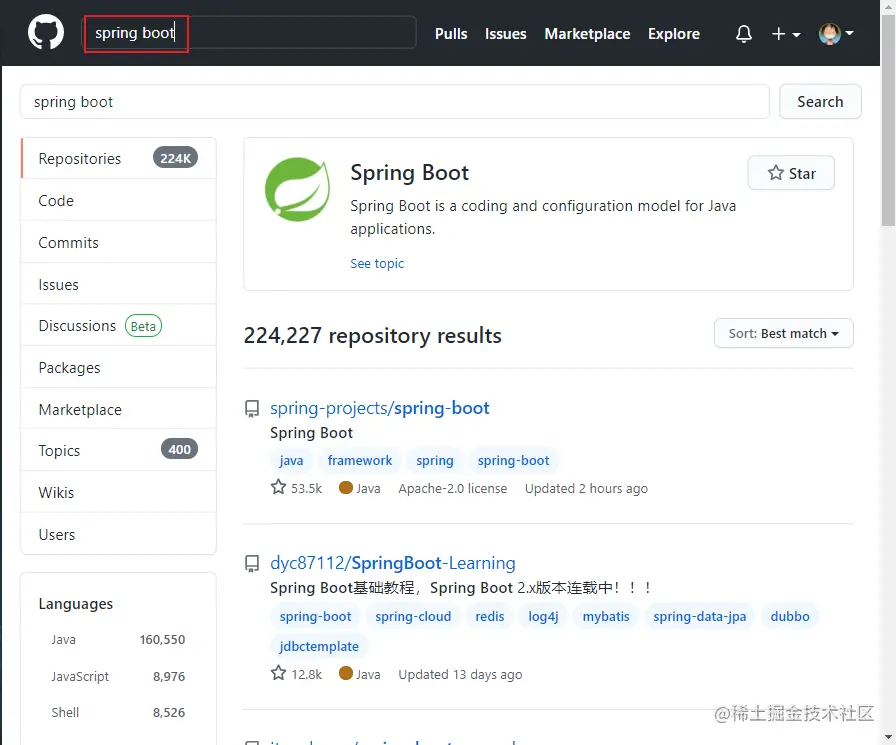The height and width of the screenshot is (745, 896).
Task: Select the Code filter
Action: click(x=119, y=201)
